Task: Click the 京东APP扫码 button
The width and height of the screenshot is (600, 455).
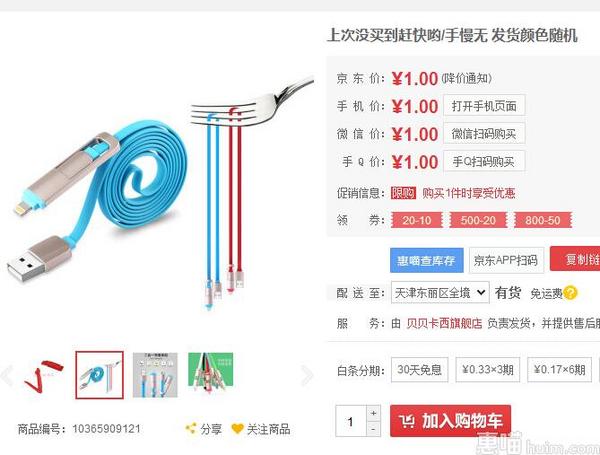Action: coord(506,260)
